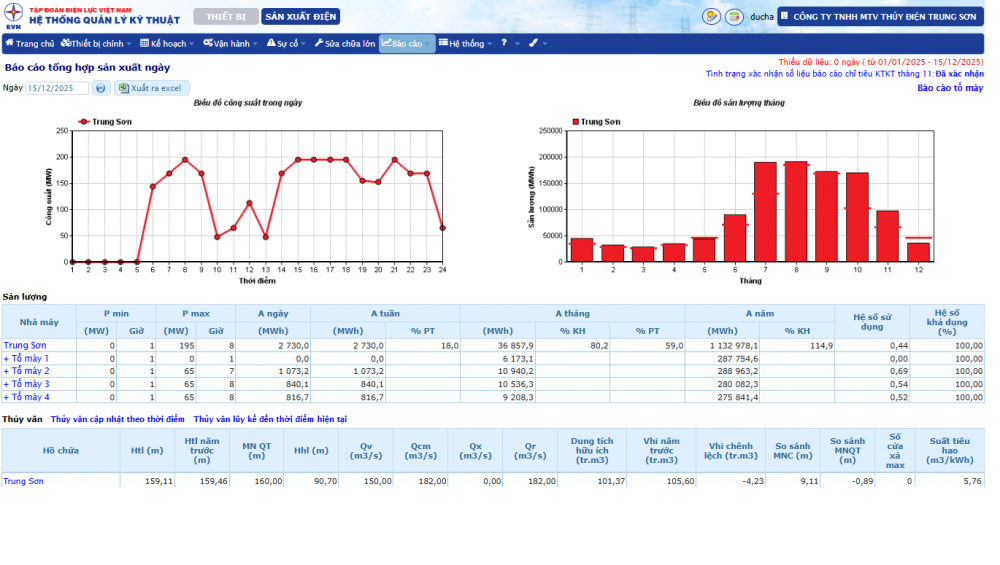The width and height of the screenshot is (1000, 565).
Task: Expand the Vận hành dropdown menu
Action: pos(230,44)
